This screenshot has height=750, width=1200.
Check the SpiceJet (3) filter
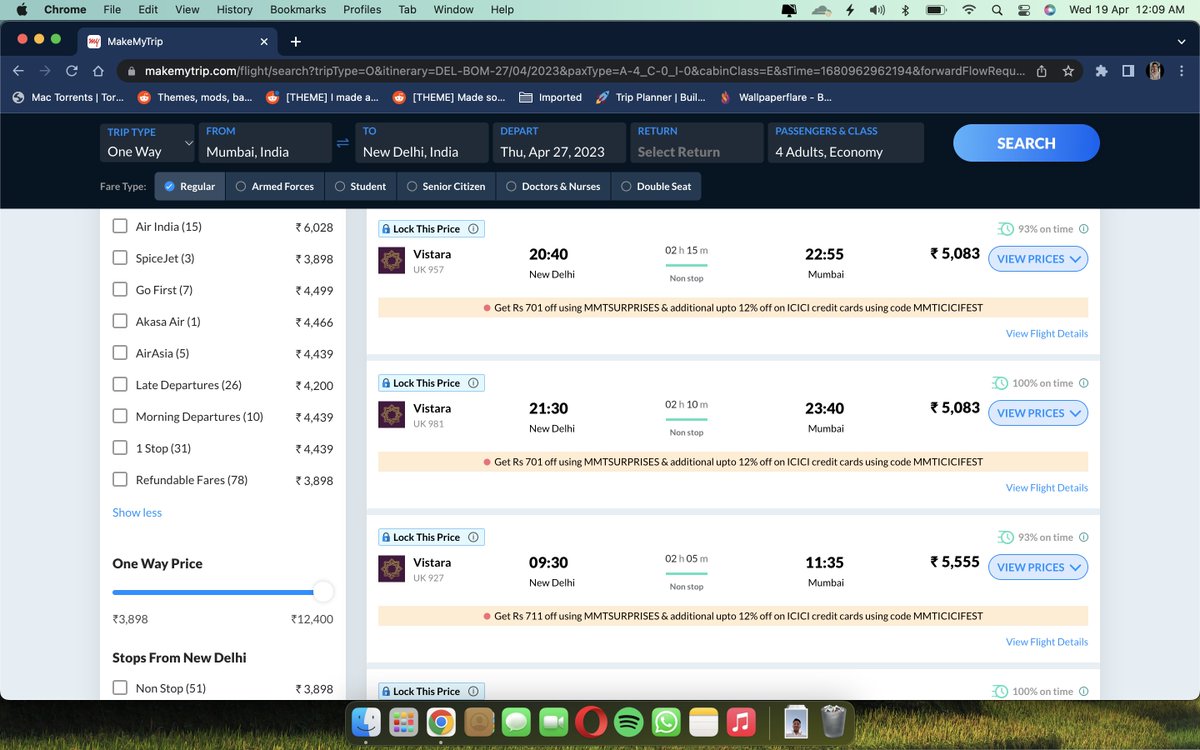120,258
